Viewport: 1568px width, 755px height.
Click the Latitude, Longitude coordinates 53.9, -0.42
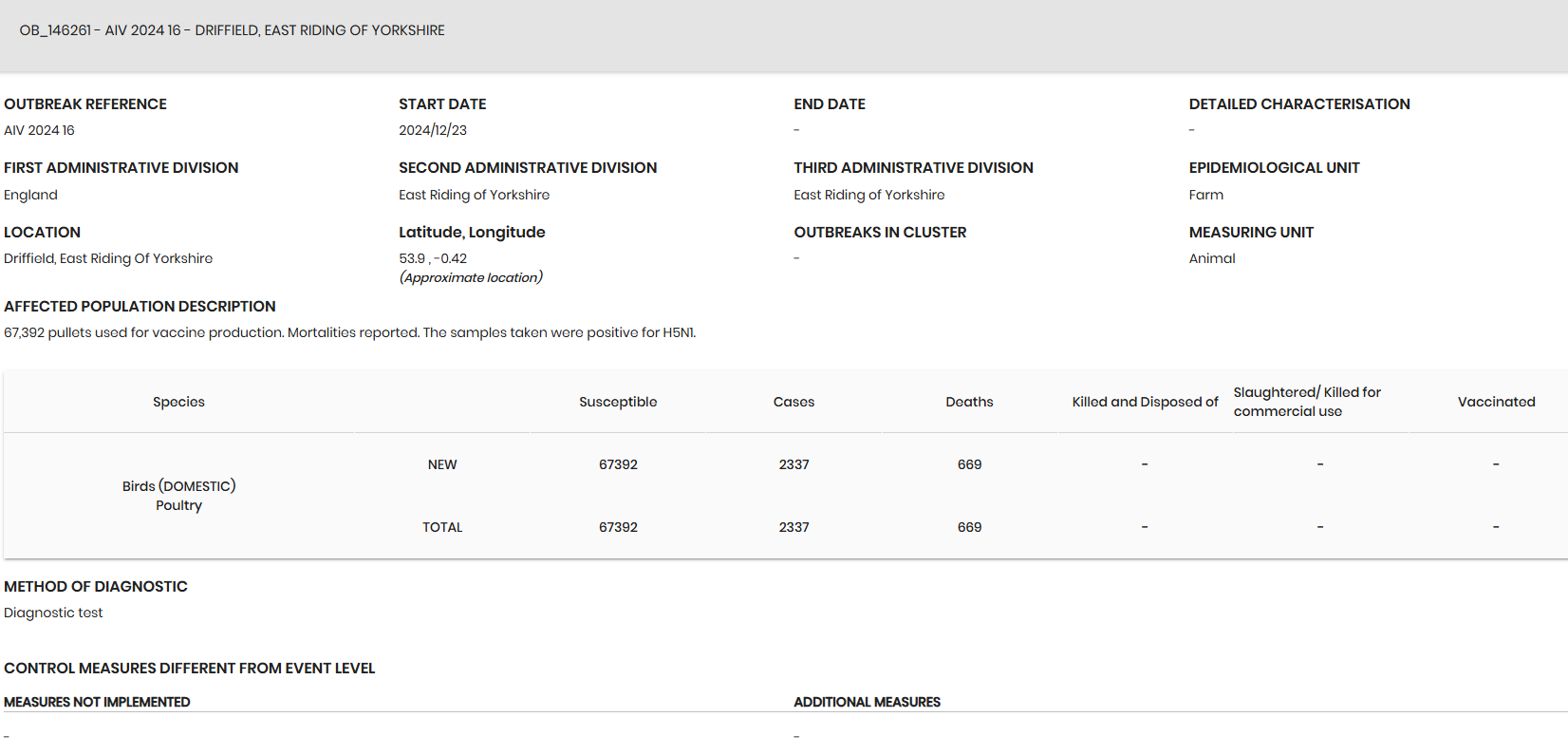pos(433,258)
